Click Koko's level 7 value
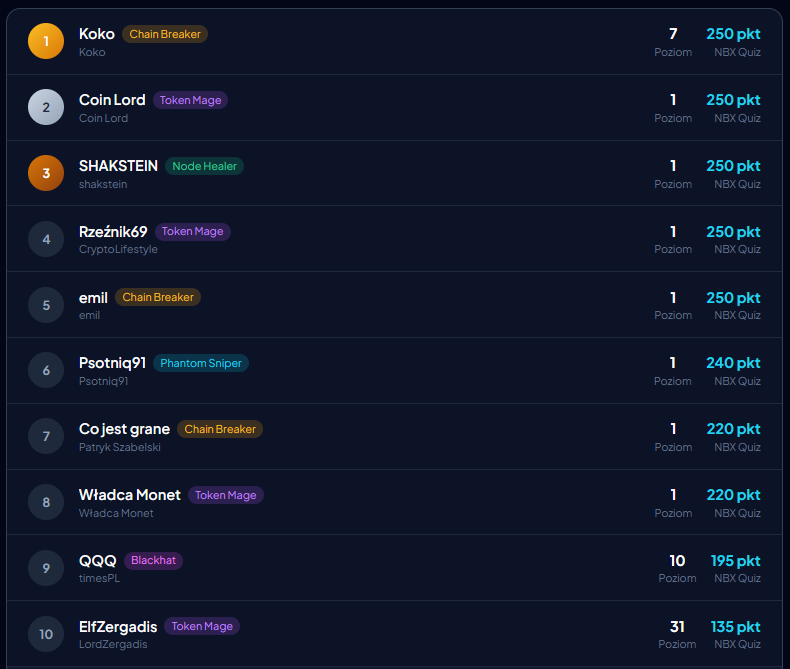Image resolution: width=790 pixels, height=669 pixels. tap(673, 34)
